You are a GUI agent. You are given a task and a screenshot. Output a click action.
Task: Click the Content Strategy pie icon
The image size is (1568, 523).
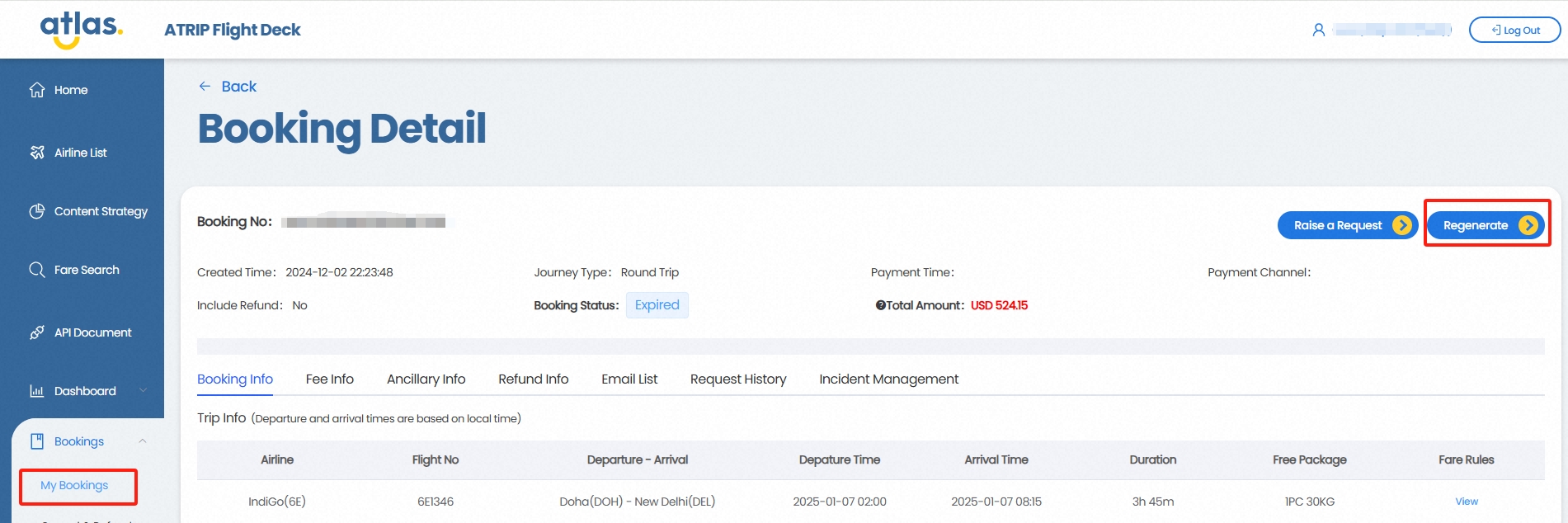37,211
